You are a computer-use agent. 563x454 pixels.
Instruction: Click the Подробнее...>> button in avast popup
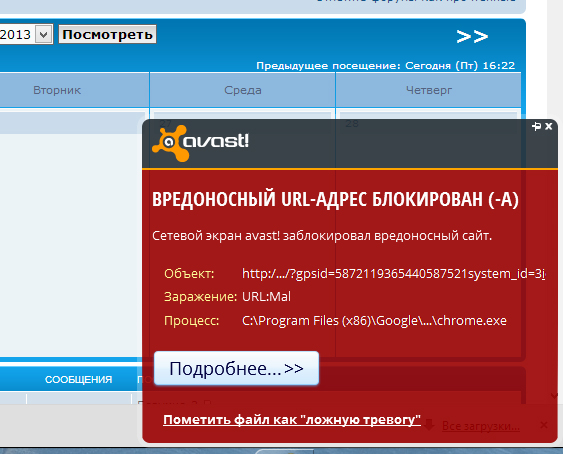tap(236, 368)
